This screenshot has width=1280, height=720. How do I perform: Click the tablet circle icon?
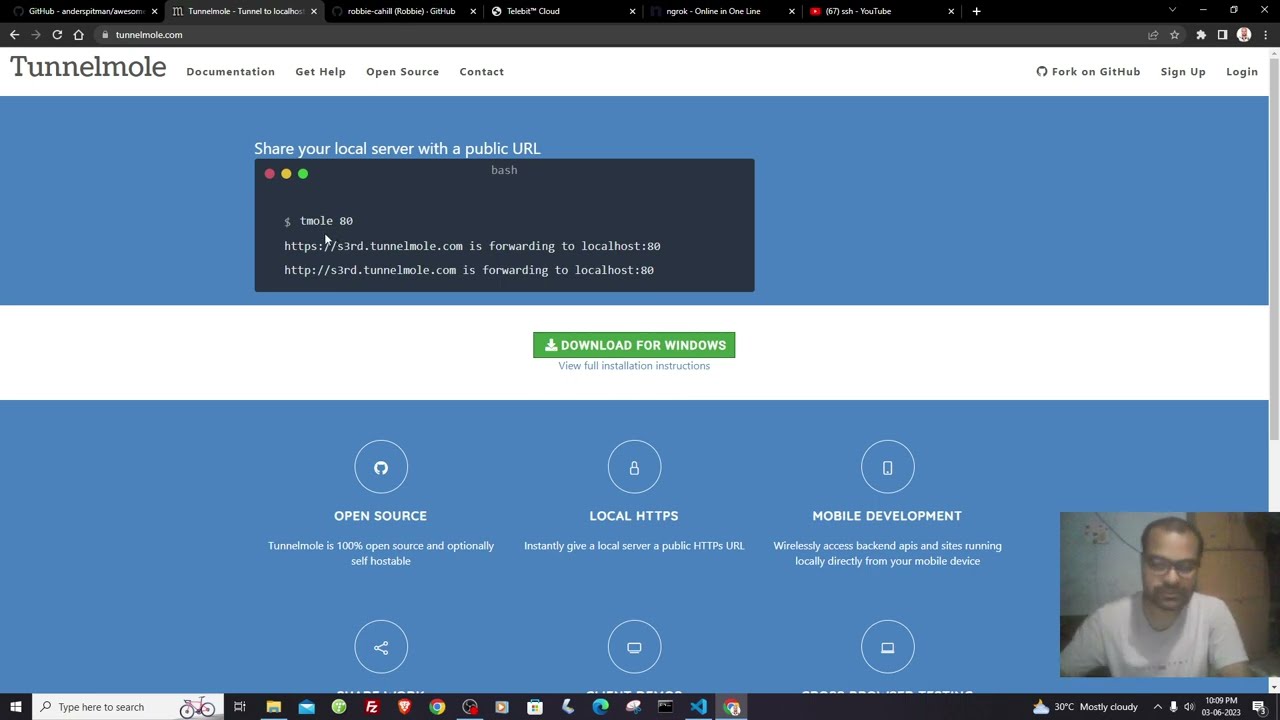click(634, 647)
